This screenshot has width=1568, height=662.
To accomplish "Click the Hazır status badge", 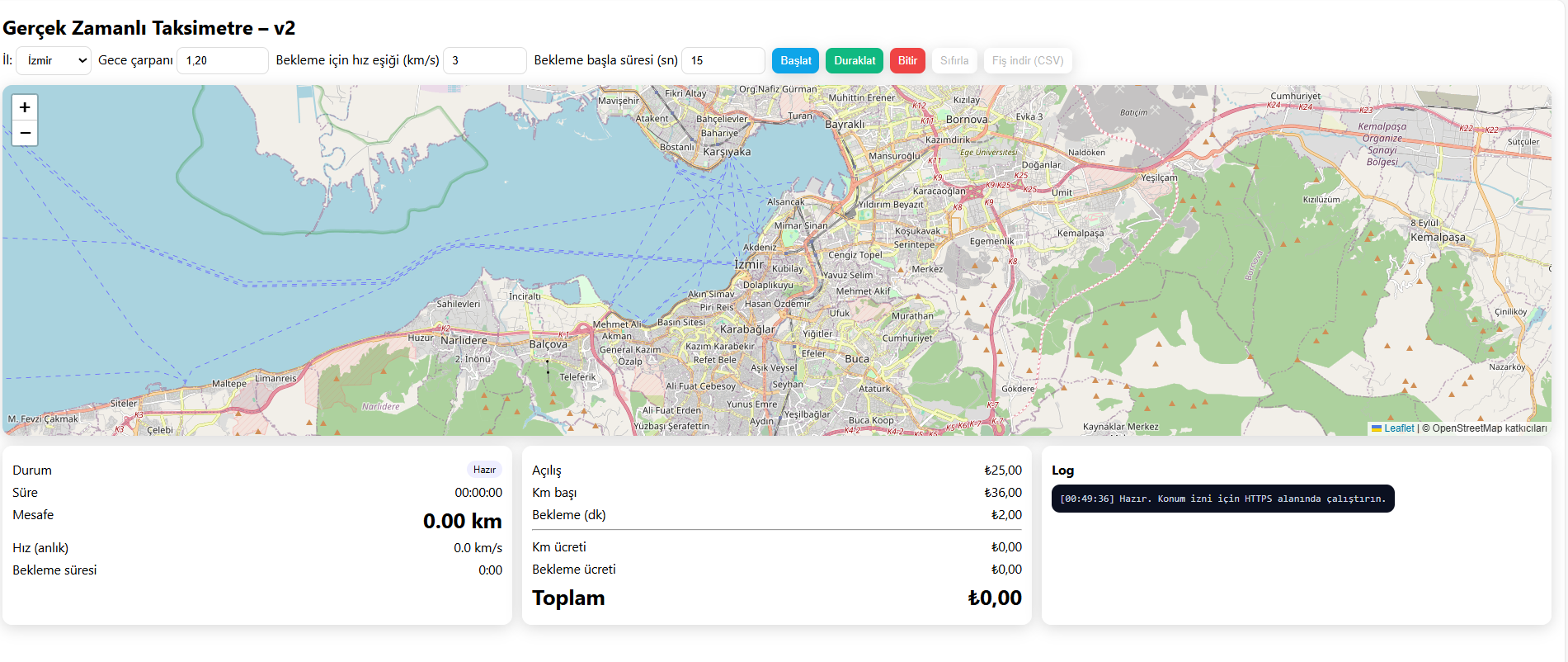I will click(484, 470).
